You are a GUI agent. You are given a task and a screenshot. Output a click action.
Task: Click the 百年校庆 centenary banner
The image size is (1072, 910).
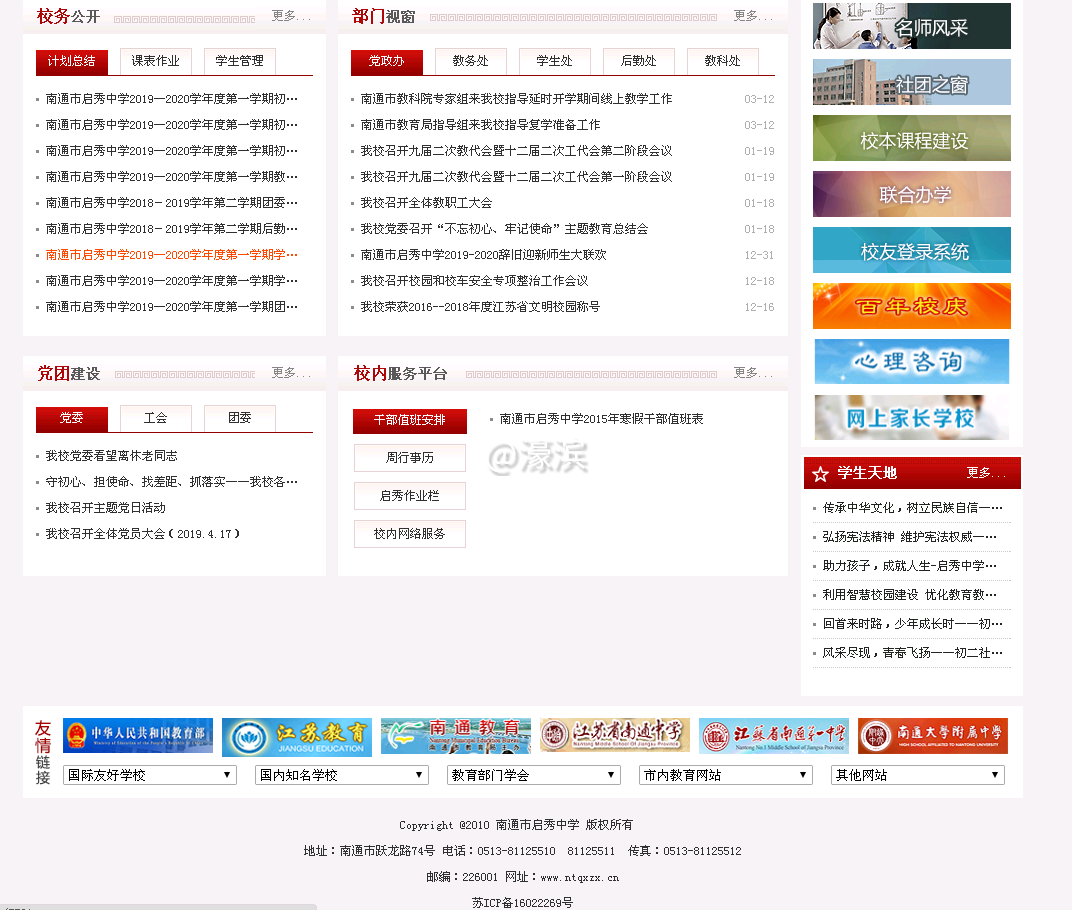pyautogui.click(x=911, y=306)
